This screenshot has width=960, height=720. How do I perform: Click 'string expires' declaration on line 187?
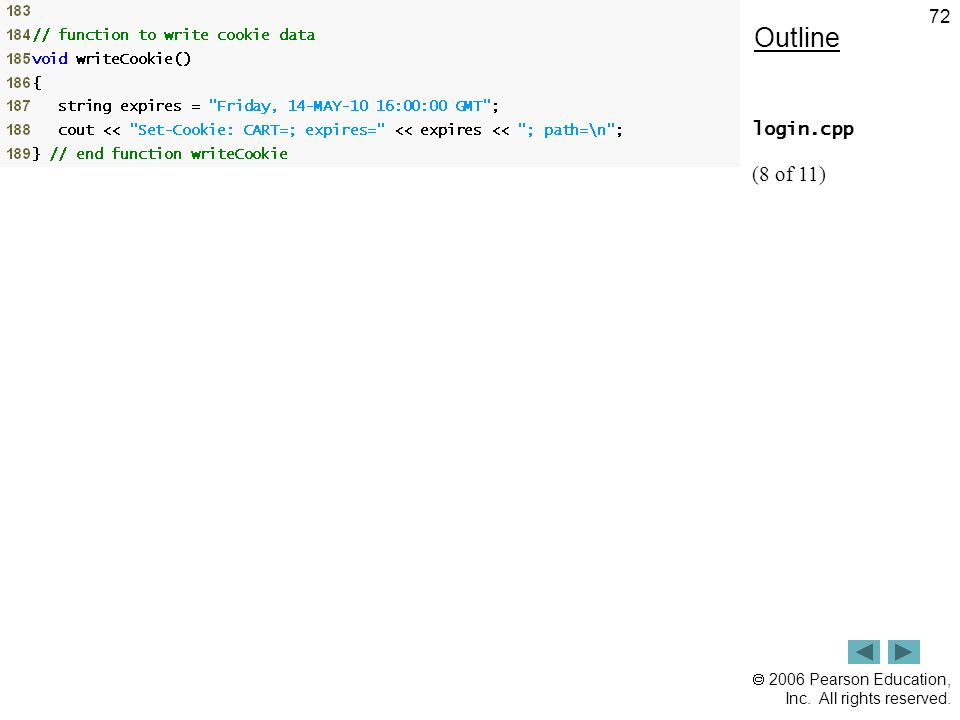pyautogui.click(x=120, y=106)
